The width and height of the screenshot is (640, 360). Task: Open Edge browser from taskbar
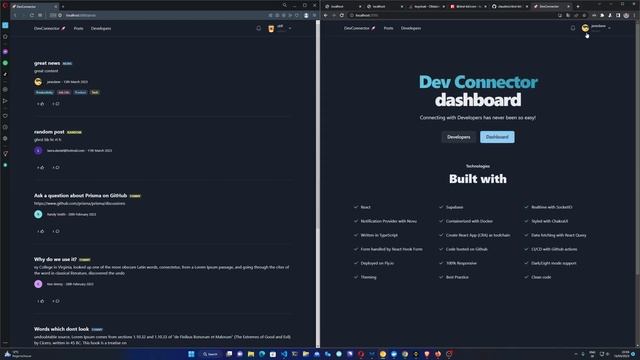pyautogui.click(x=262, y=354)
